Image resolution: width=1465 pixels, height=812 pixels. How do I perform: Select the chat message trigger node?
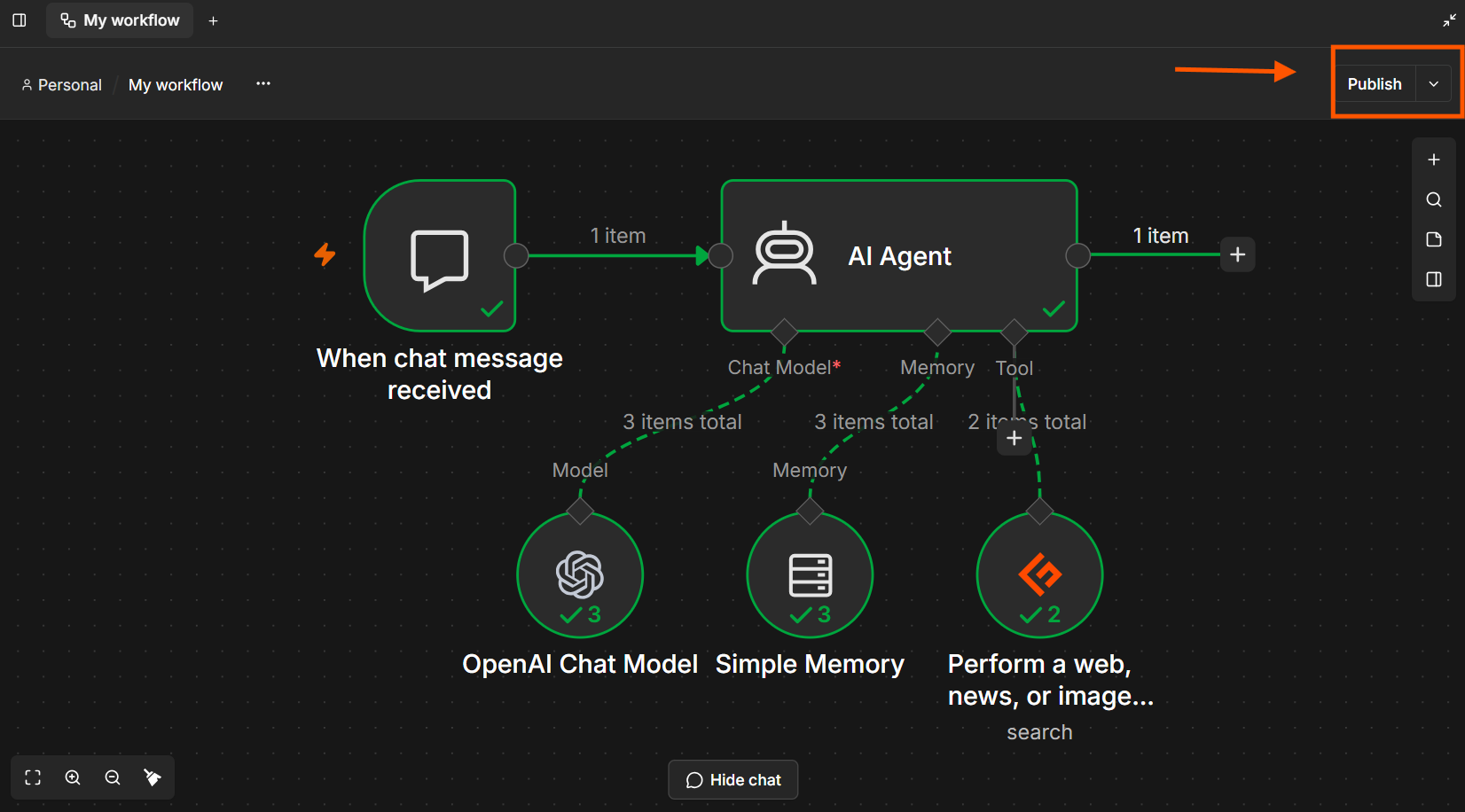click(440, 255)
